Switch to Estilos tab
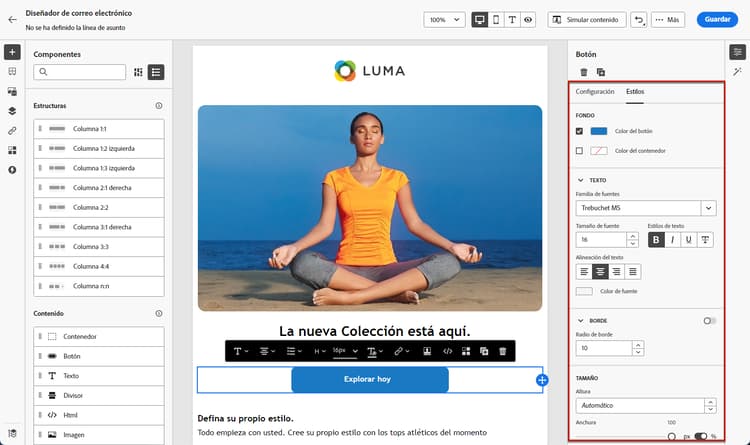This screenshot has width=750, height=445. click(635, 92)
